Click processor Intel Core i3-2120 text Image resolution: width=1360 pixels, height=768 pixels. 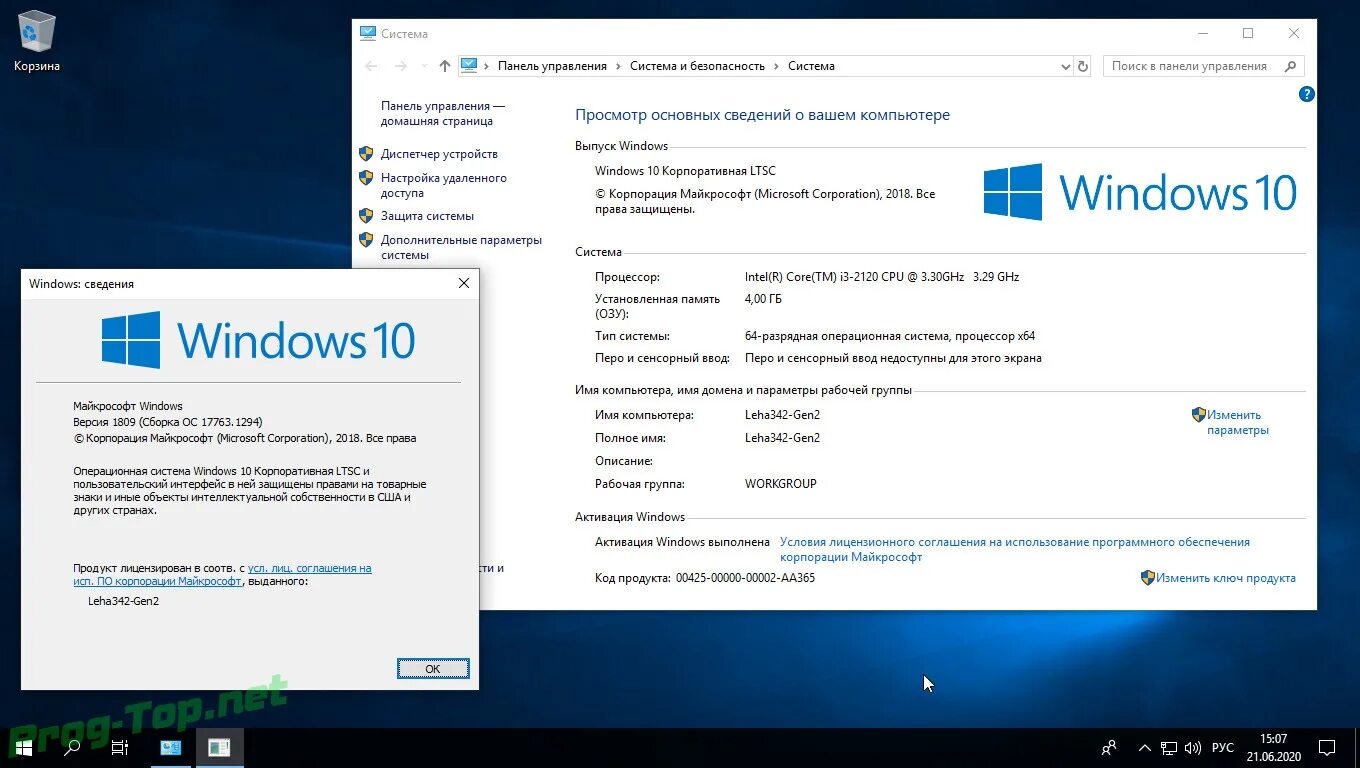[882, 277]
